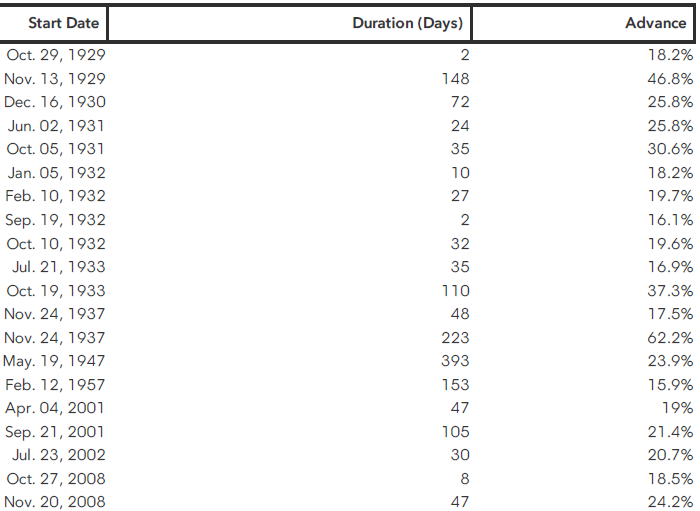Viewport: 700px width, 511px height.
Task: Click the Dec. 16, 1930 date cell
Action: pos(55,102)
